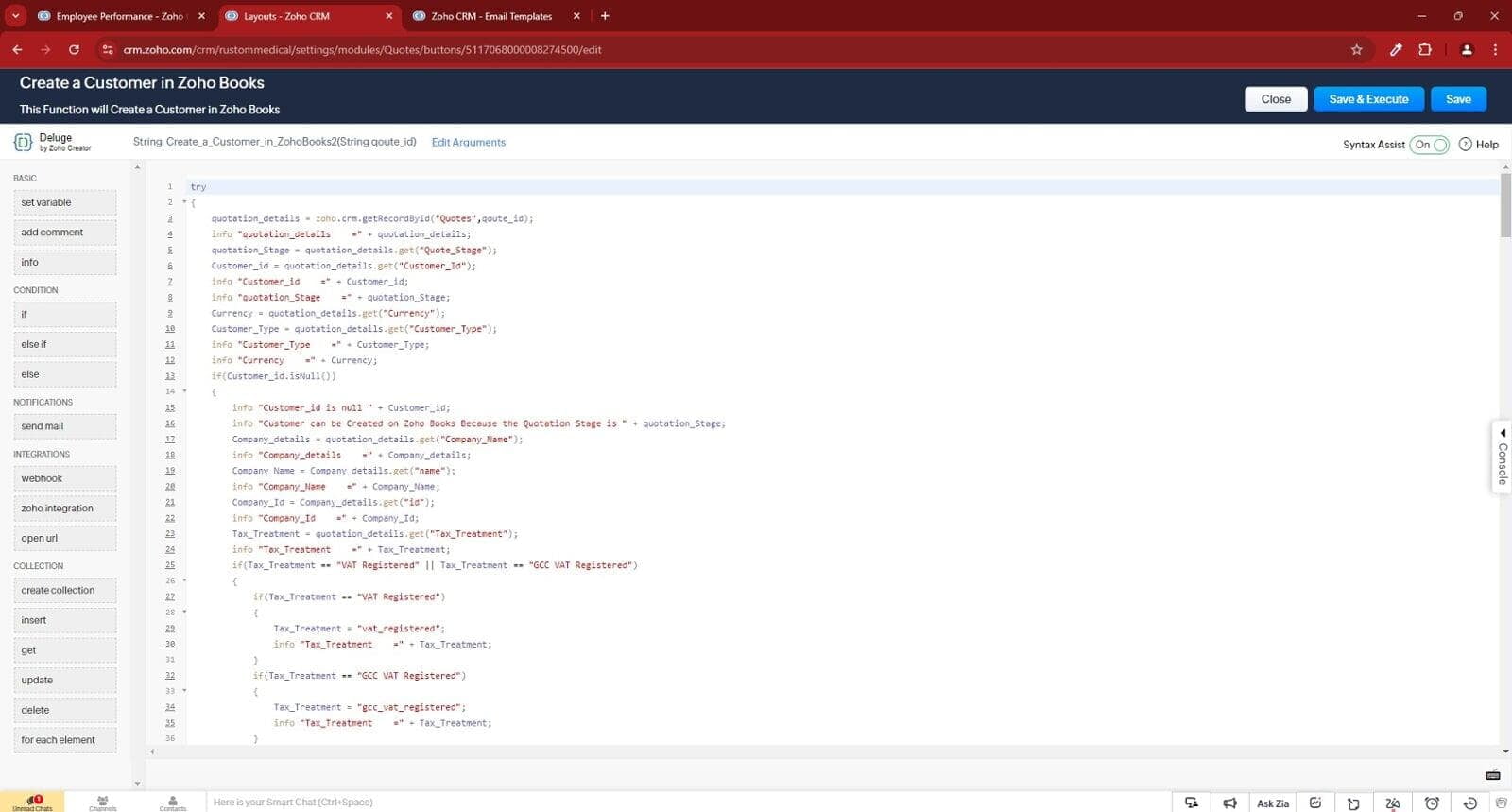Select the 'delete' collection block

coord(64,710)
